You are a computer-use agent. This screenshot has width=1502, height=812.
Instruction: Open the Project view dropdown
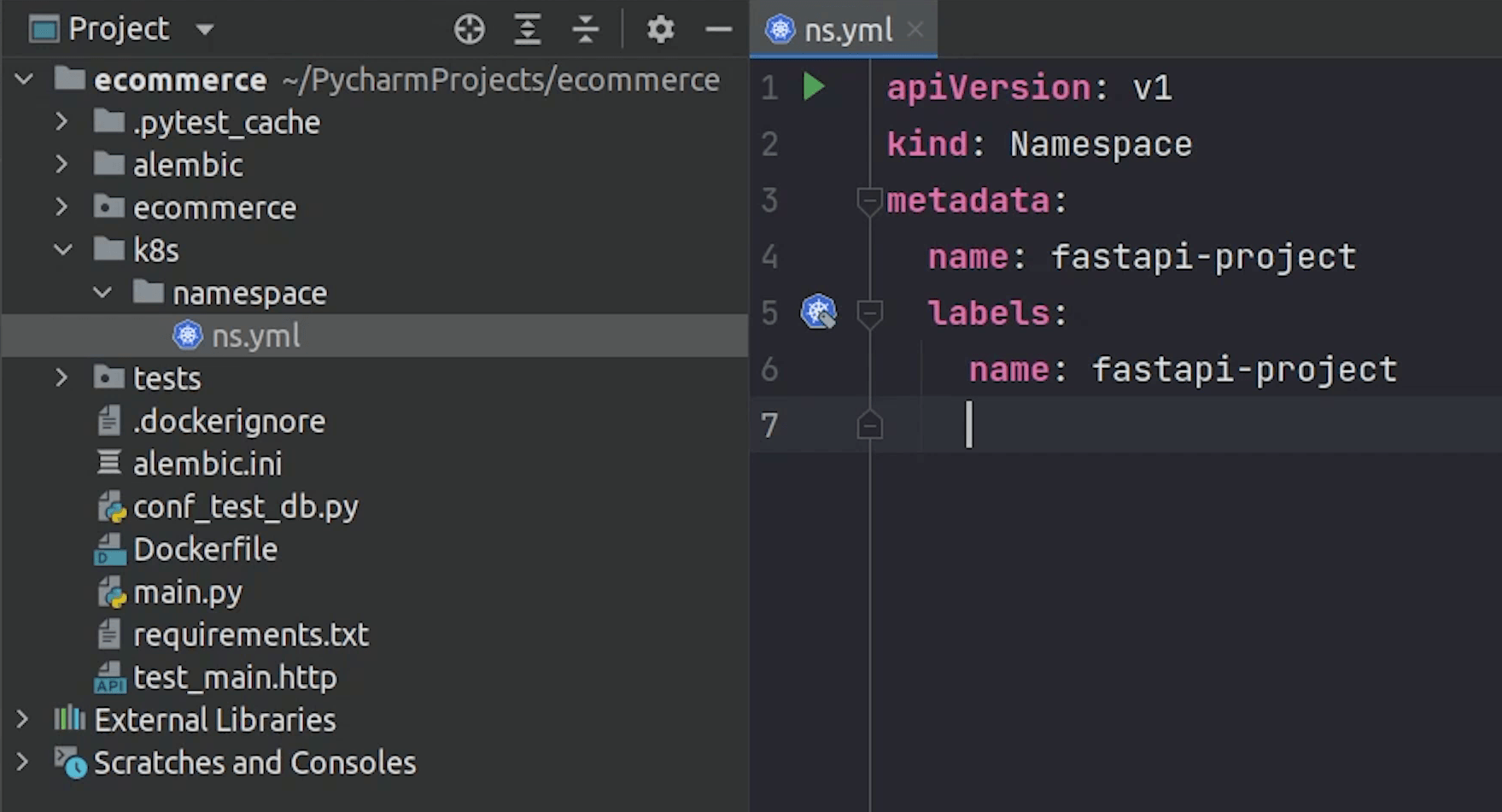205,30
